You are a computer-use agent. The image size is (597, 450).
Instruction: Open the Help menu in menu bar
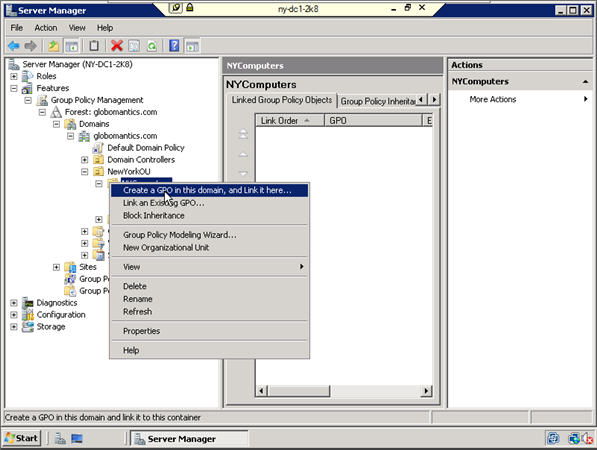[105, 28]
